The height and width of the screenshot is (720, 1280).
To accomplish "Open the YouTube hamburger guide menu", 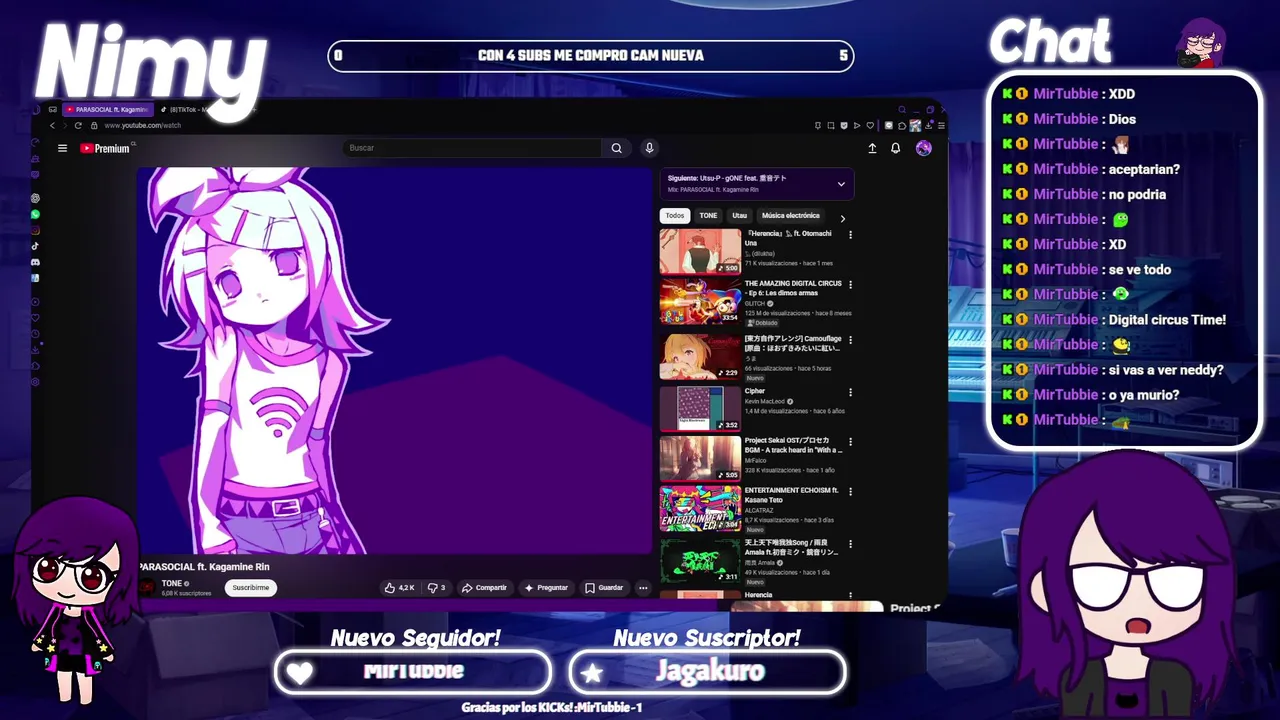I will 62,148.
